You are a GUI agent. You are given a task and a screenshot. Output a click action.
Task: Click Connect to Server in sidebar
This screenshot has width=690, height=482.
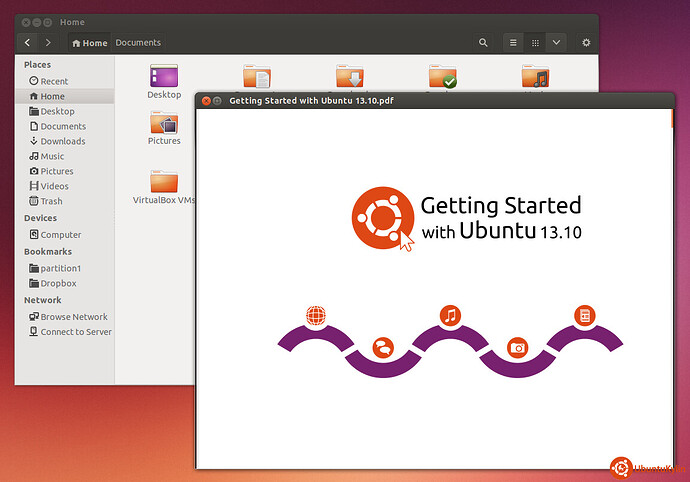click(x=75, y=331)
